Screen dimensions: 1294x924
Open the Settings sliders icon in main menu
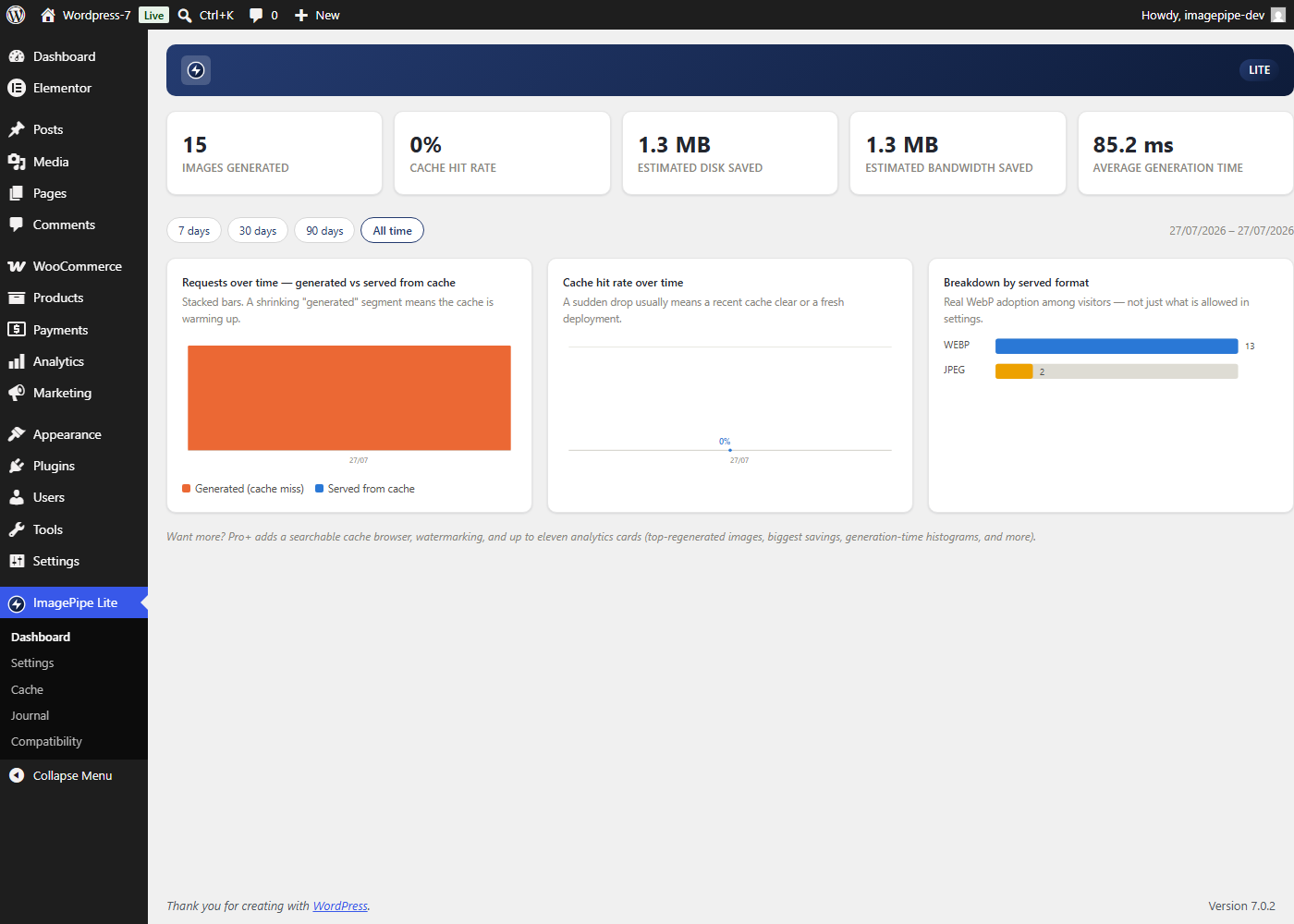click(x=17, y=561)
